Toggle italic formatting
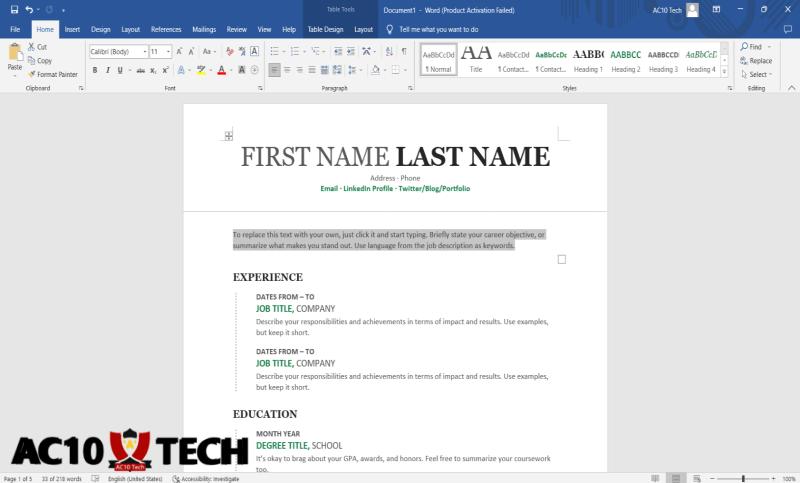Viewport: 800px width, 483px height. (x=108, y=70)
